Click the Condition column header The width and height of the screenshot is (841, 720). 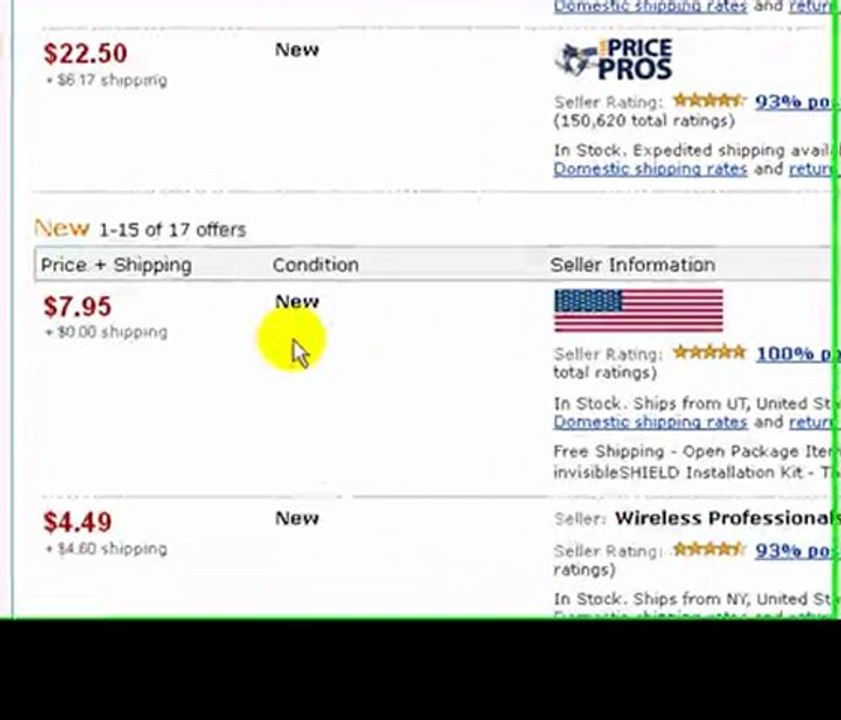pos(315,265)
